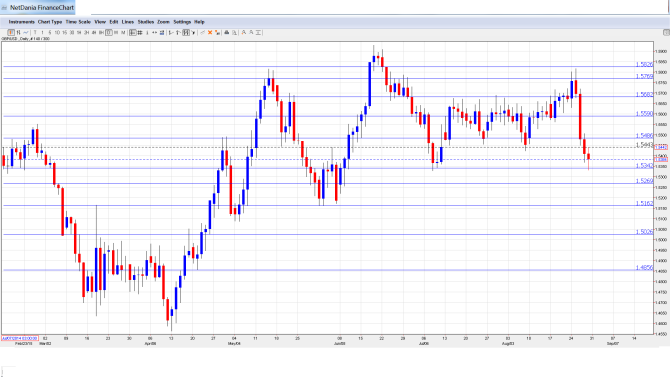Click the horizontal double-arrow icon

coord(154,32)
